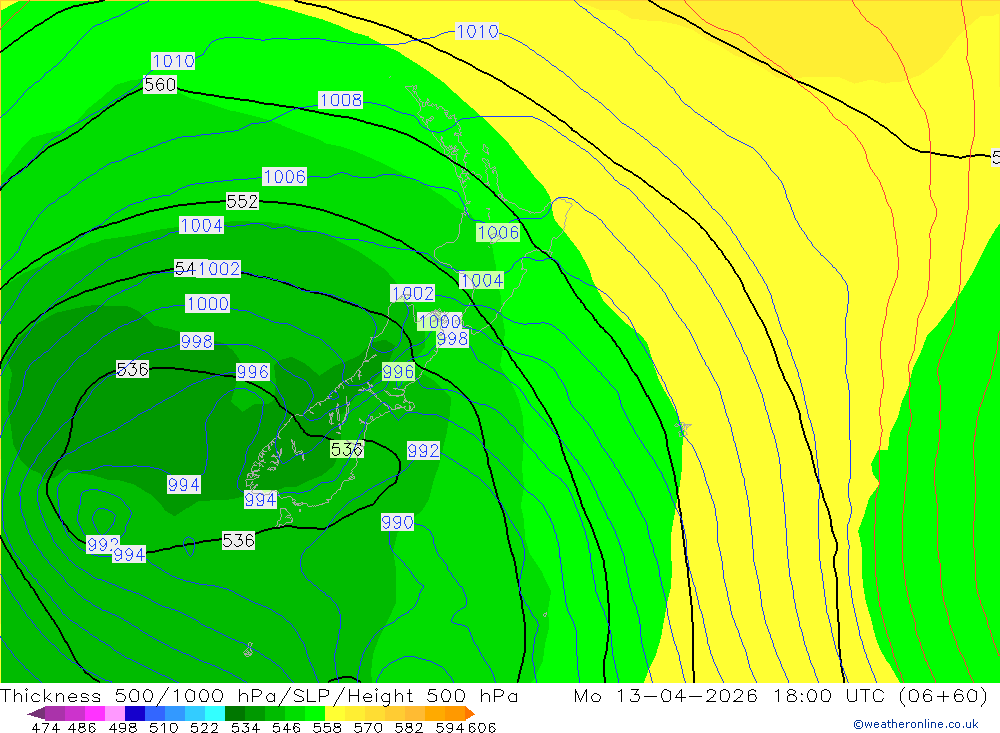Click the '992' label east of South Island
The height and width of the screenshot is (733, 1000).
tap(423, 450)
